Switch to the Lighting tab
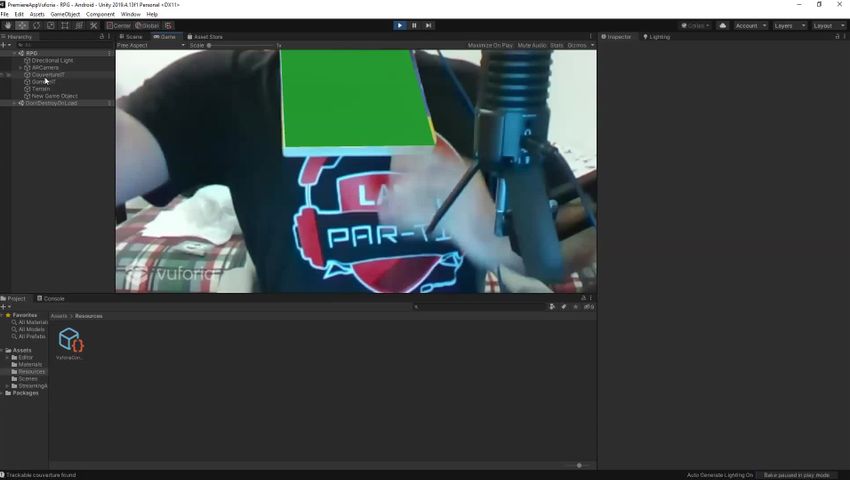850x480 pixels. point(656,36)
